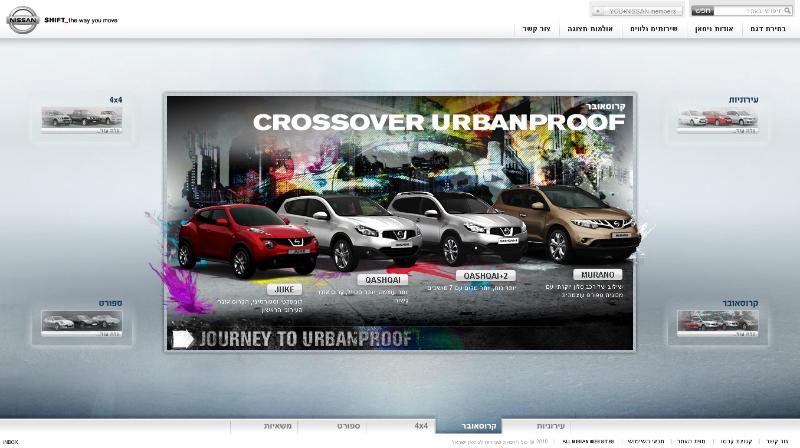The height and width of the screenshot is (448, 800).
Task: Click the עירוניות heading above right thumbnail
Action: click(x=743, y=100)
